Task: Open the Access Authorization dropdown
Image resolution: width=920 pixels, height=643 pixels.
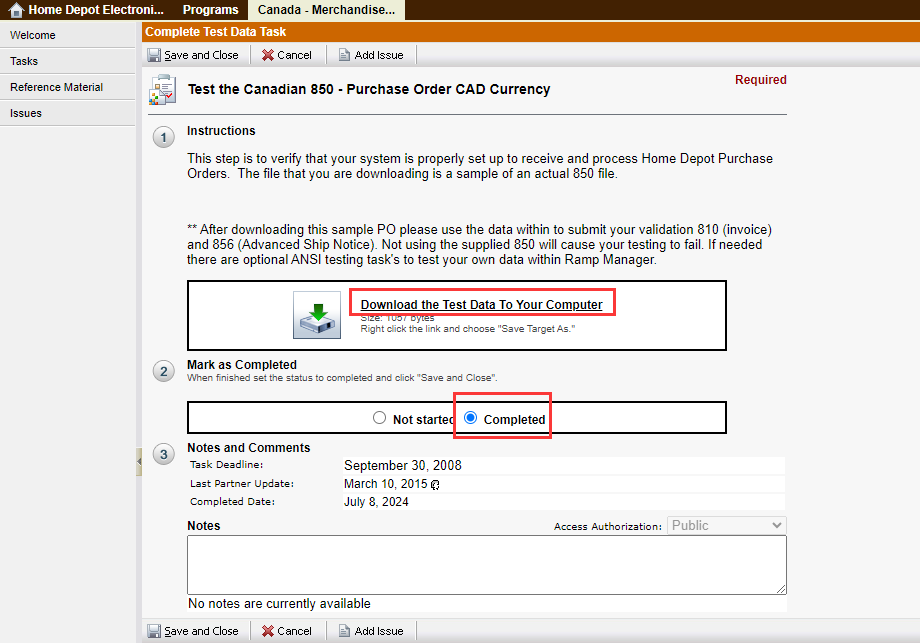Action: tap(726, 526)
